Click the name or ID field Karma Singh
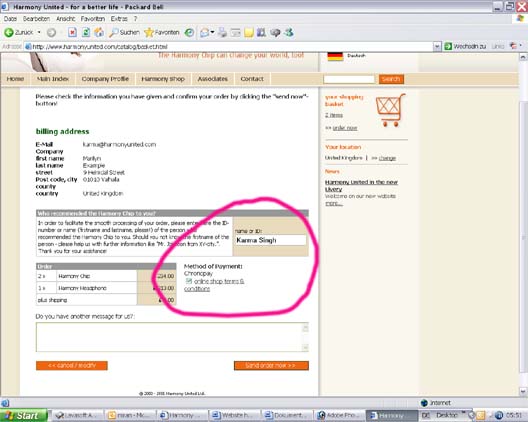528x422 pixels. [271, 240]
